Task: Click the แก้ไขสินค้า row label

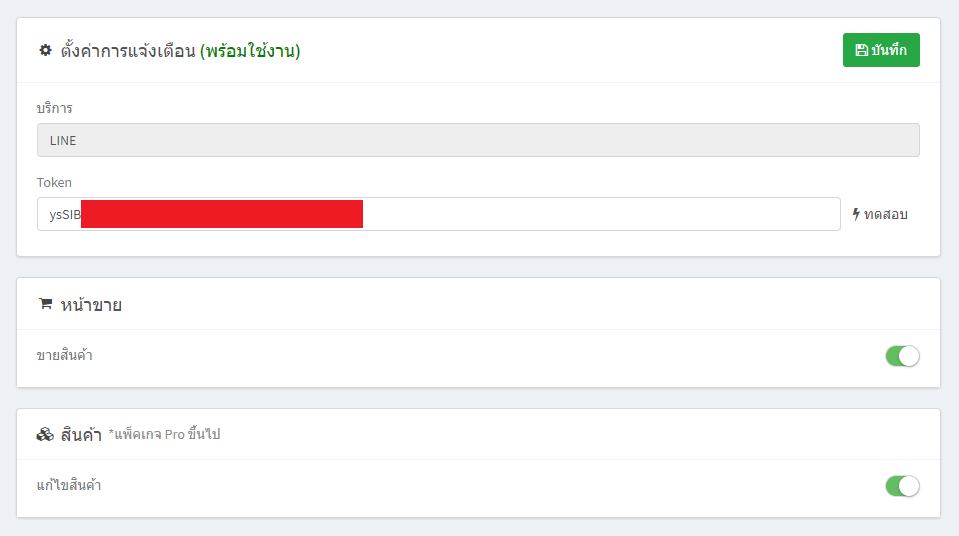Action: pos(69,486)
